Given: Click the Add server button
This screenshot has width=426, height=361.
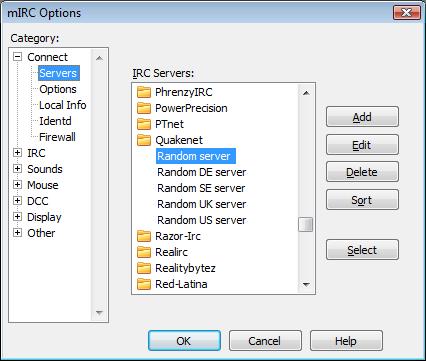Looking at the screenshot, I should (x=362, y=117).
